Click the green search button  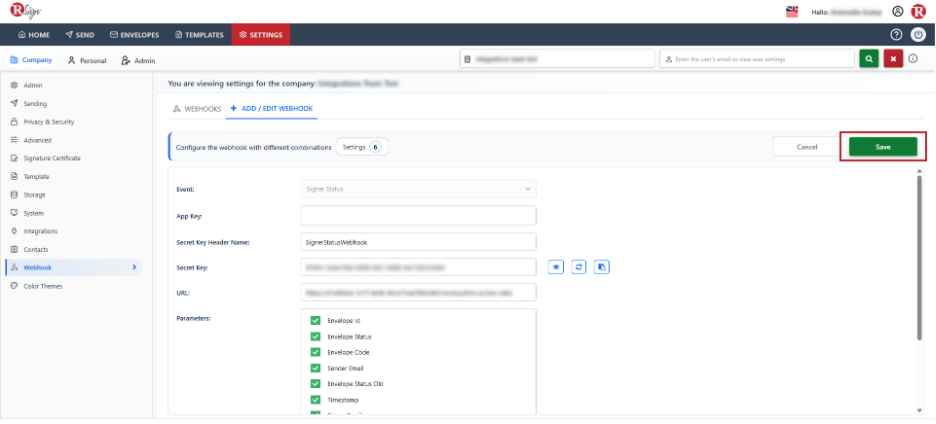click(869, 59)
